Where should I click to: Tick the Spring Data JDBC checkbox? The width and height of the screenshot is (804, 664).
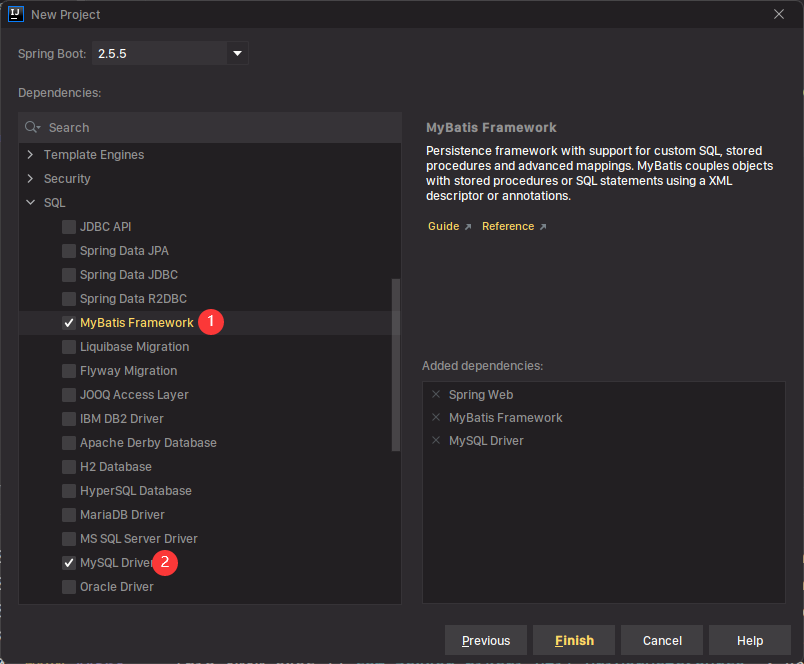[69, 275]
